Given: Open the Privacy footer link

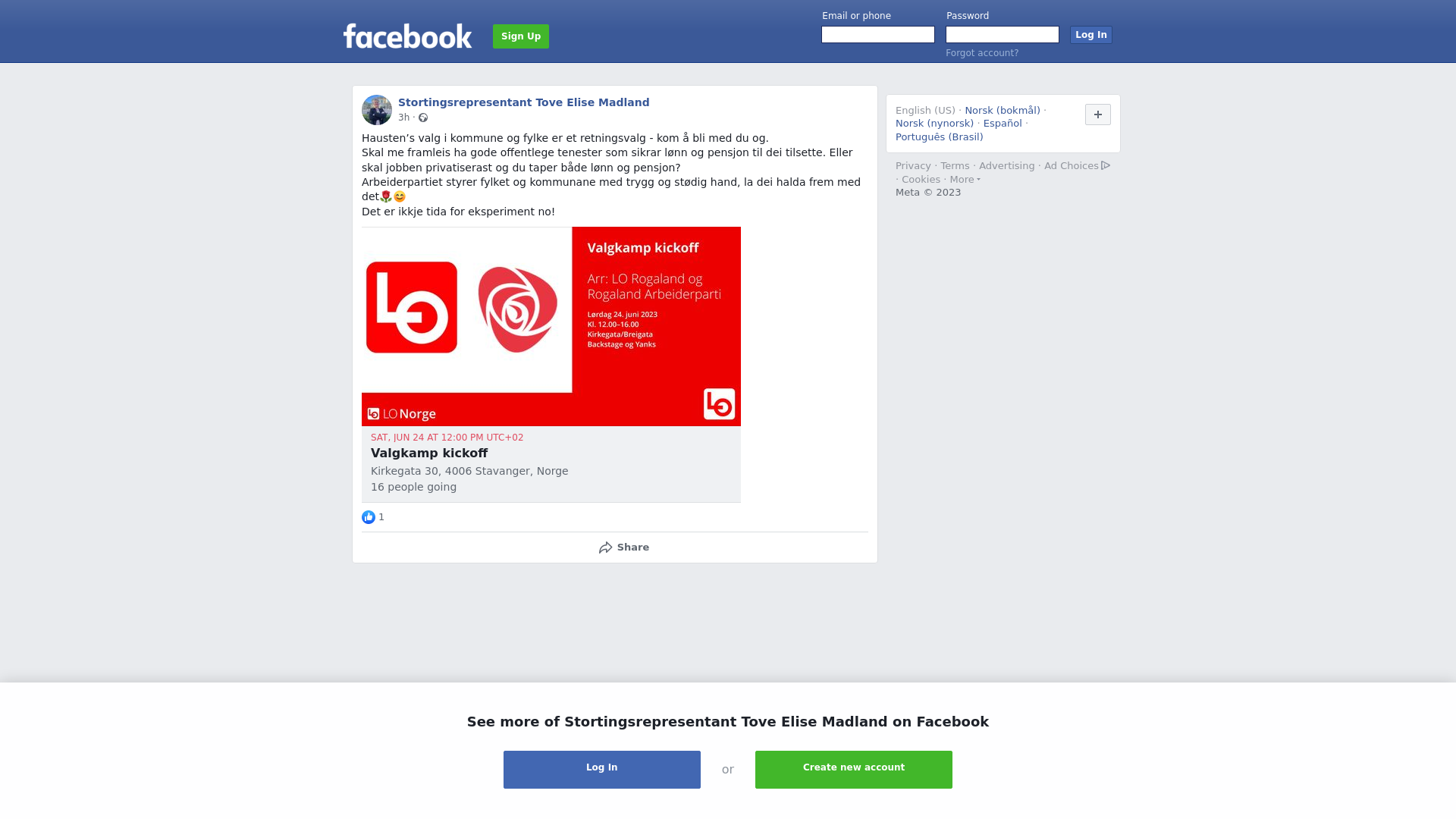Looking at the screenshot, I should 913,166.
